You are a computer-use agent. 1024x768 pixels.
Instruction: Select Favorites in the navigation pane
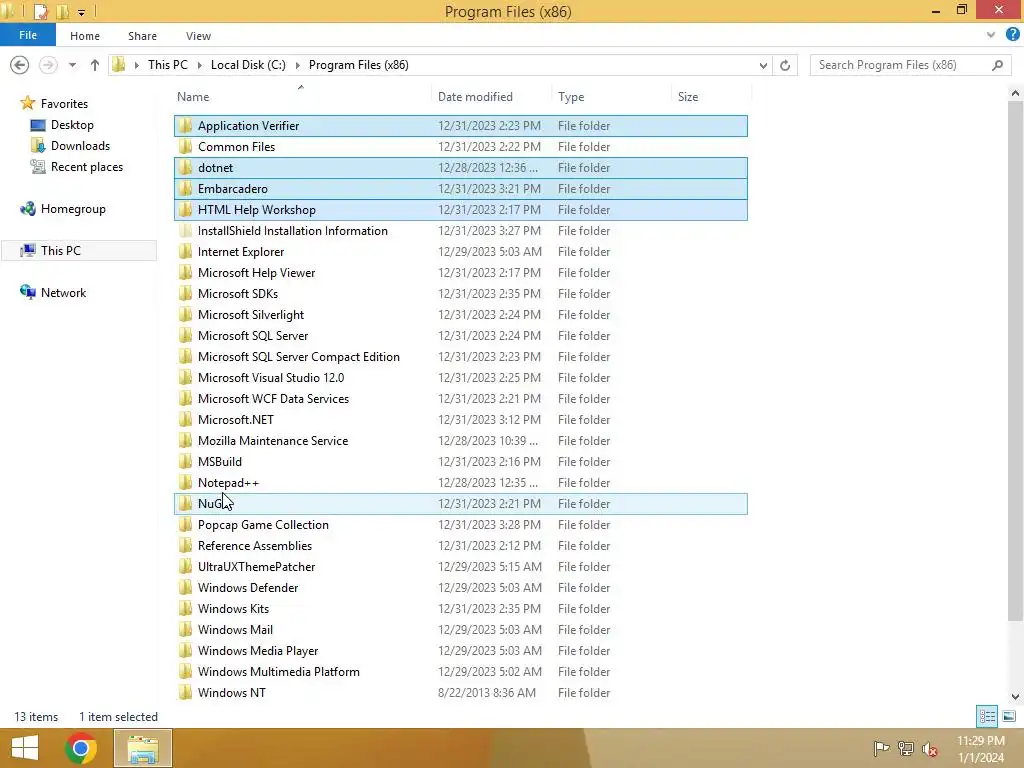[64, 104]
